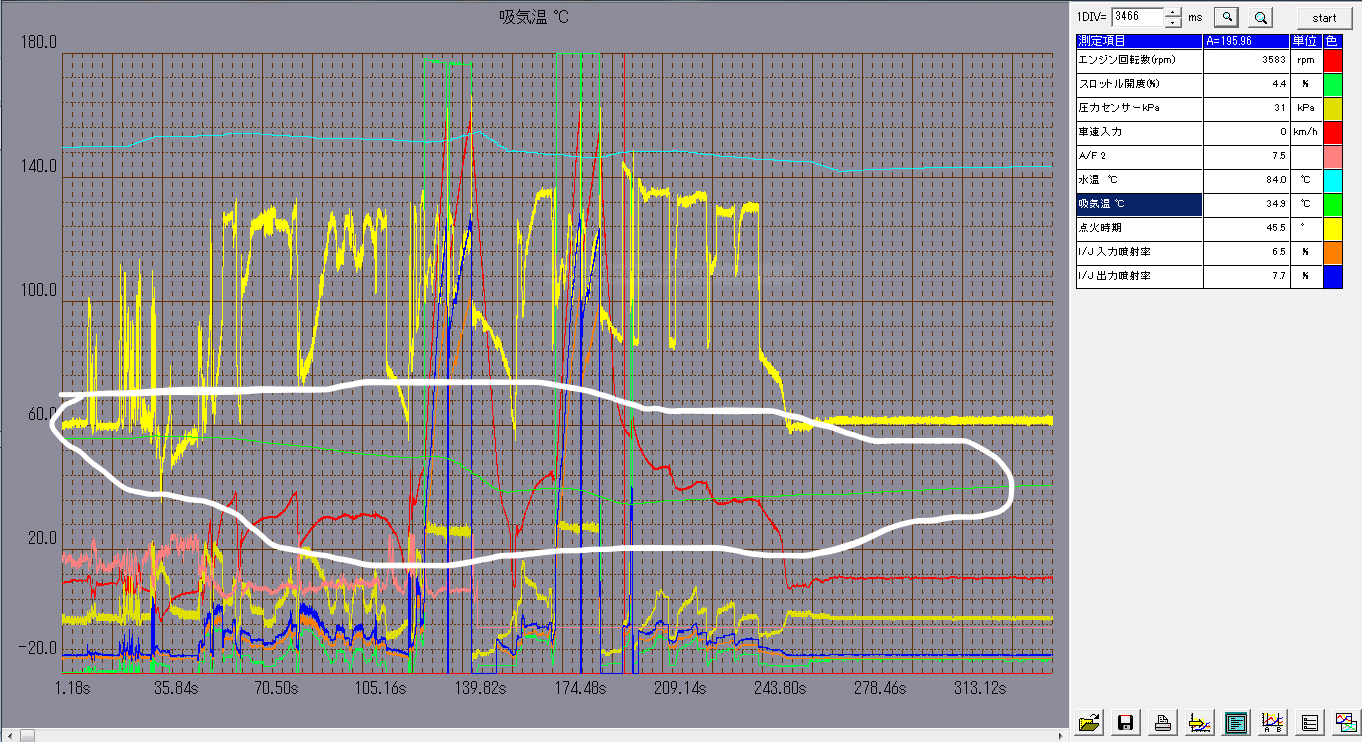Click the graph icon with yellow arrow
The image size is (1362, 742).
[1198, 722]
